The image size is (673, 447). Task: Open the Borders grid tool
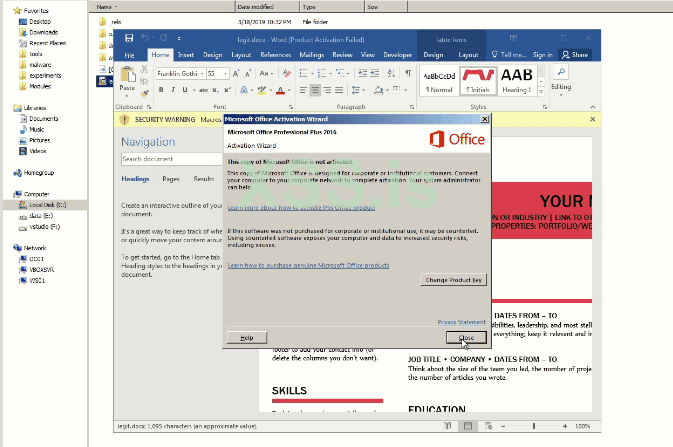(397, 90)
